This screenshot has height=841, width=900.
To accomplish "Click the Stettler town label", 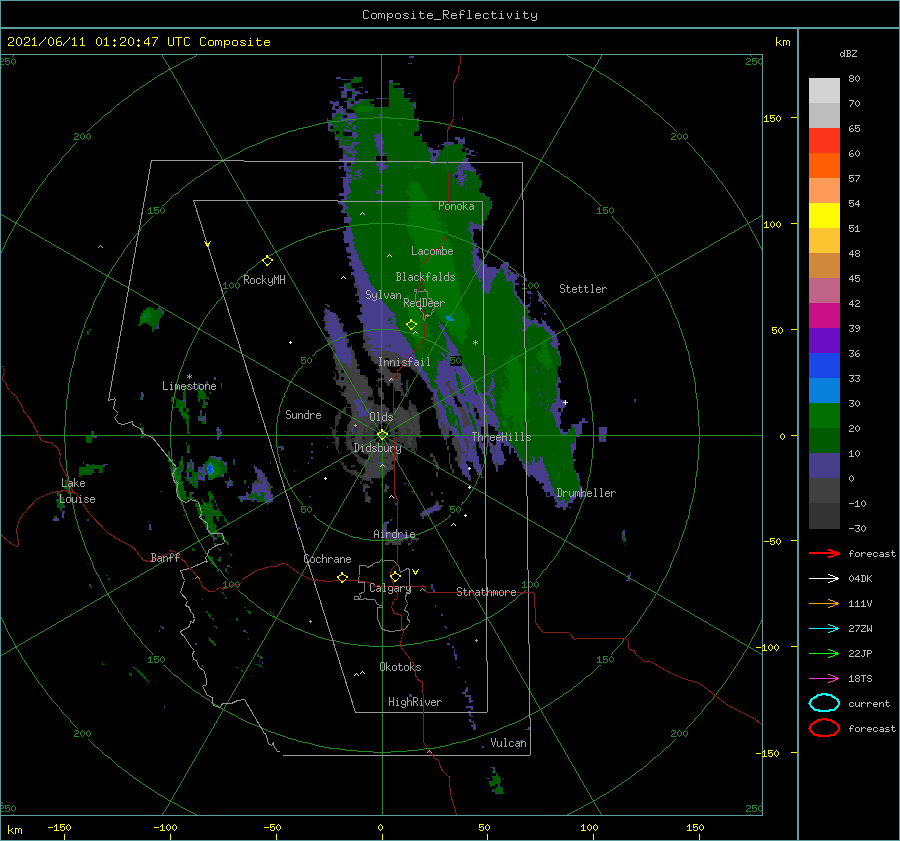I will coord(583,289).
